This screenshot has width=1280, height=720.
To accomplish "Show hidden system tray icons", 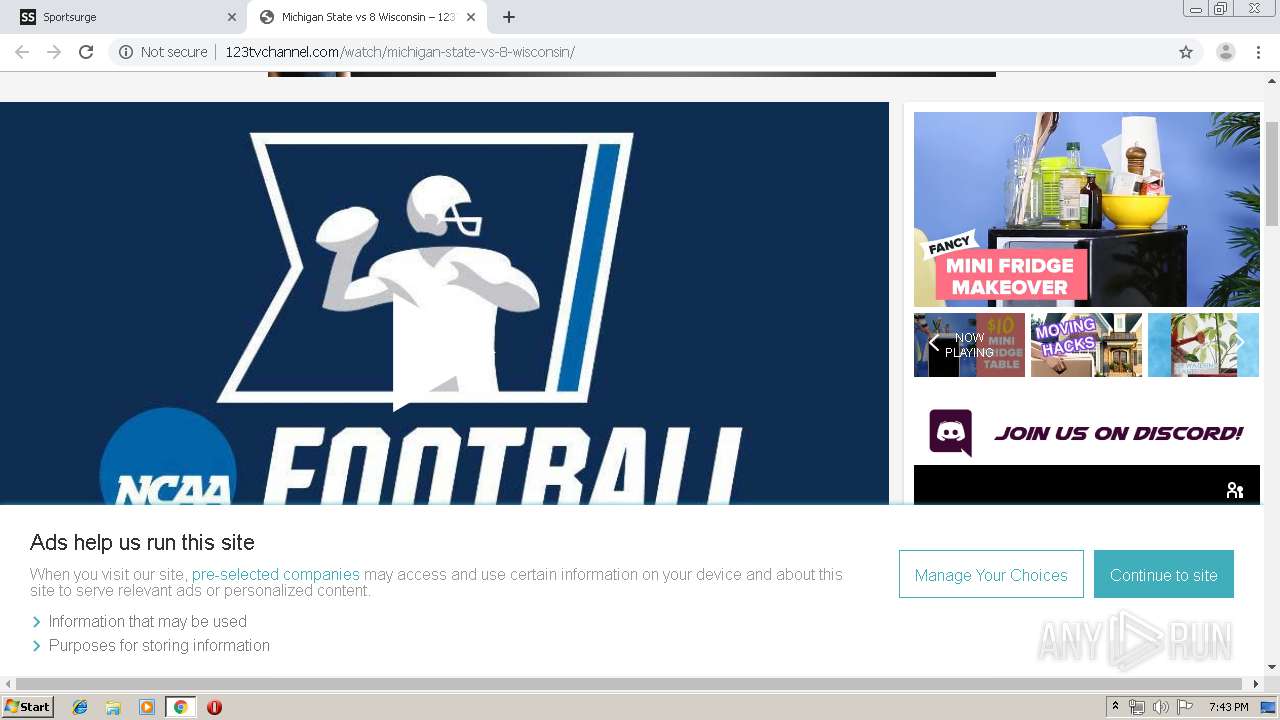I will (1115, 707).
